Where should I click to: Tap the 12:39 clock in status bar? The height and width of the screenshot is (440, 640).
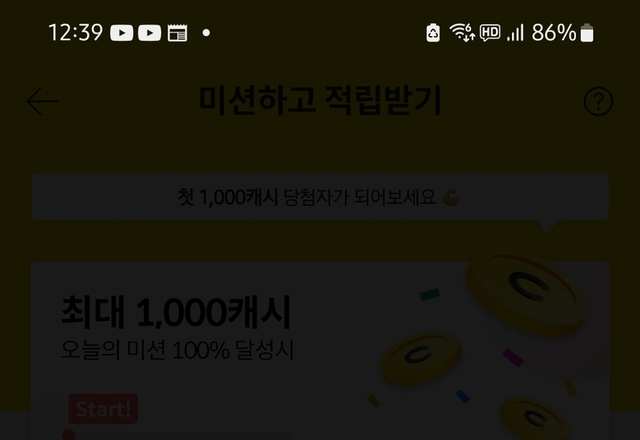pos(76,33)
